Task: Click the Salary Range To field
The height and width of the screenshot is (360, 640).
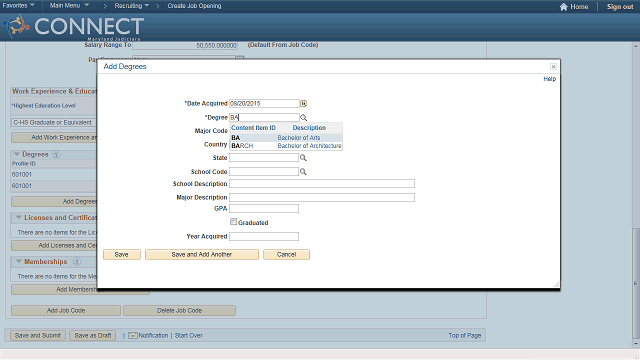Action: coord(185,45)
